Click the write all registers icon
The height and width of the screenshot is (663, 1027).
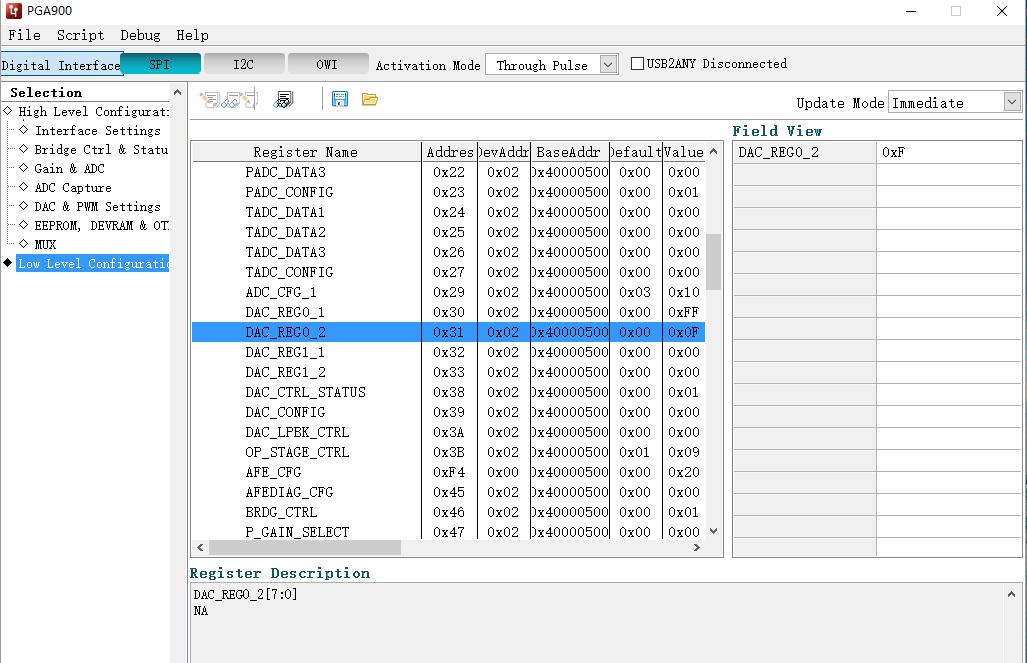250,100
